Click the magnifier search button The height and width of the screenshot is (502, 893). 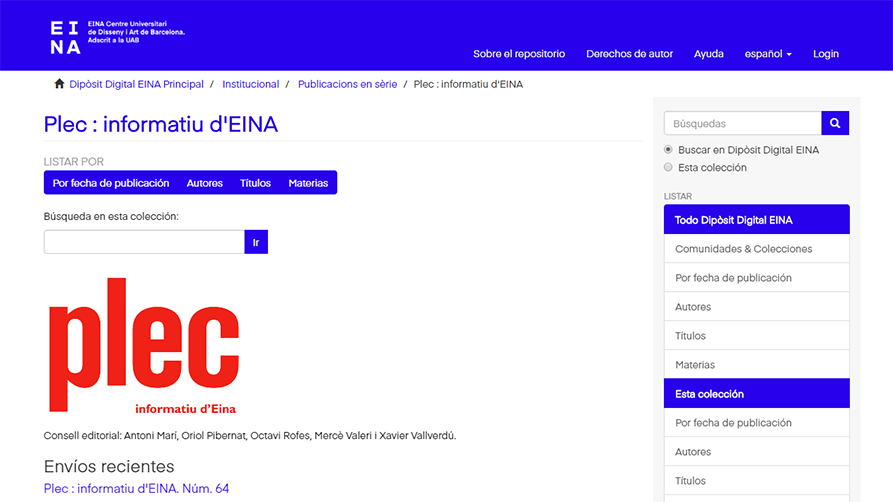click(835, 123)
